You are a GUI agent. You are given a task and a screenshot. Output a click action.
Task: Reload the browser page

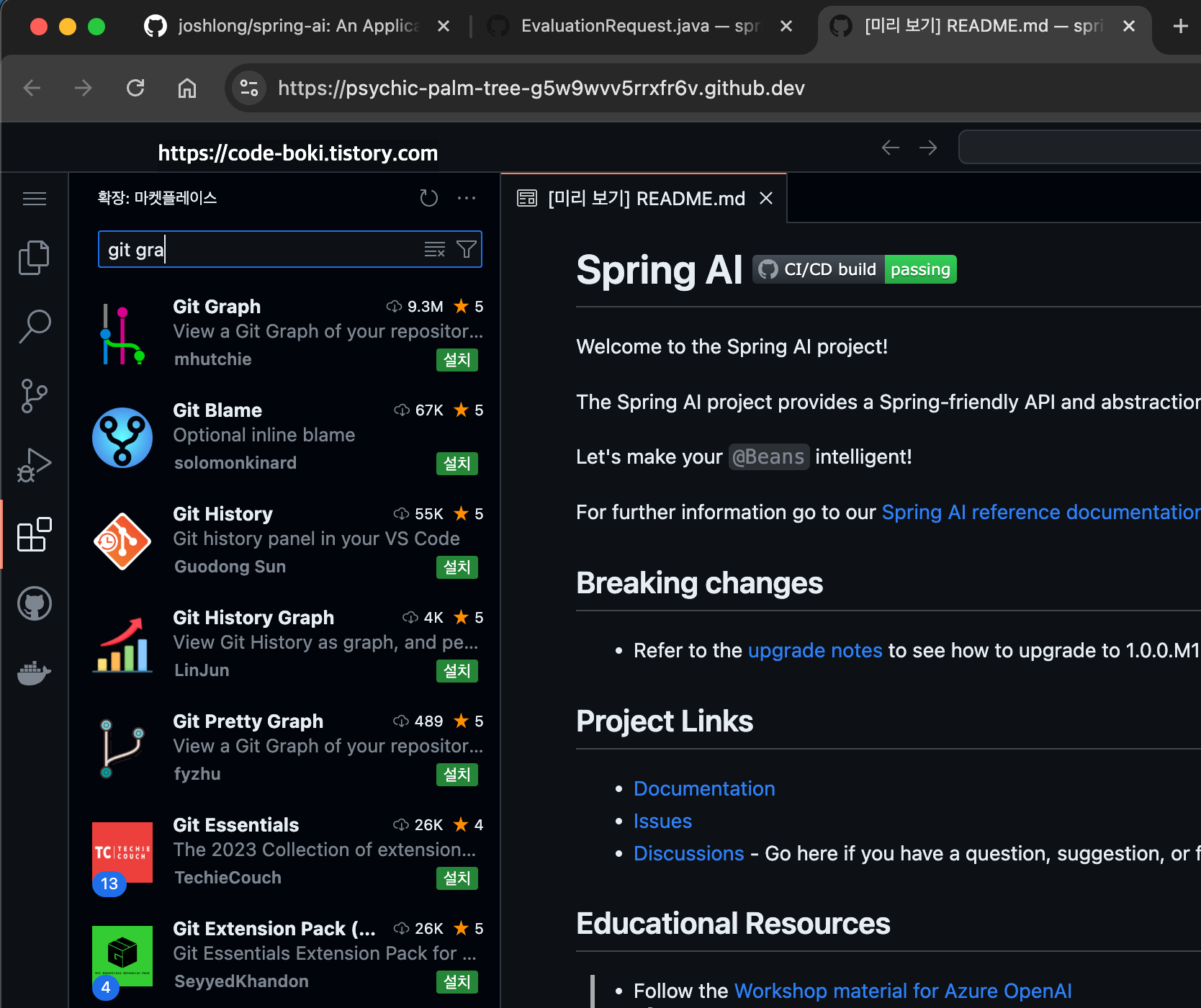pyautogui.click(x=135, y=88)
